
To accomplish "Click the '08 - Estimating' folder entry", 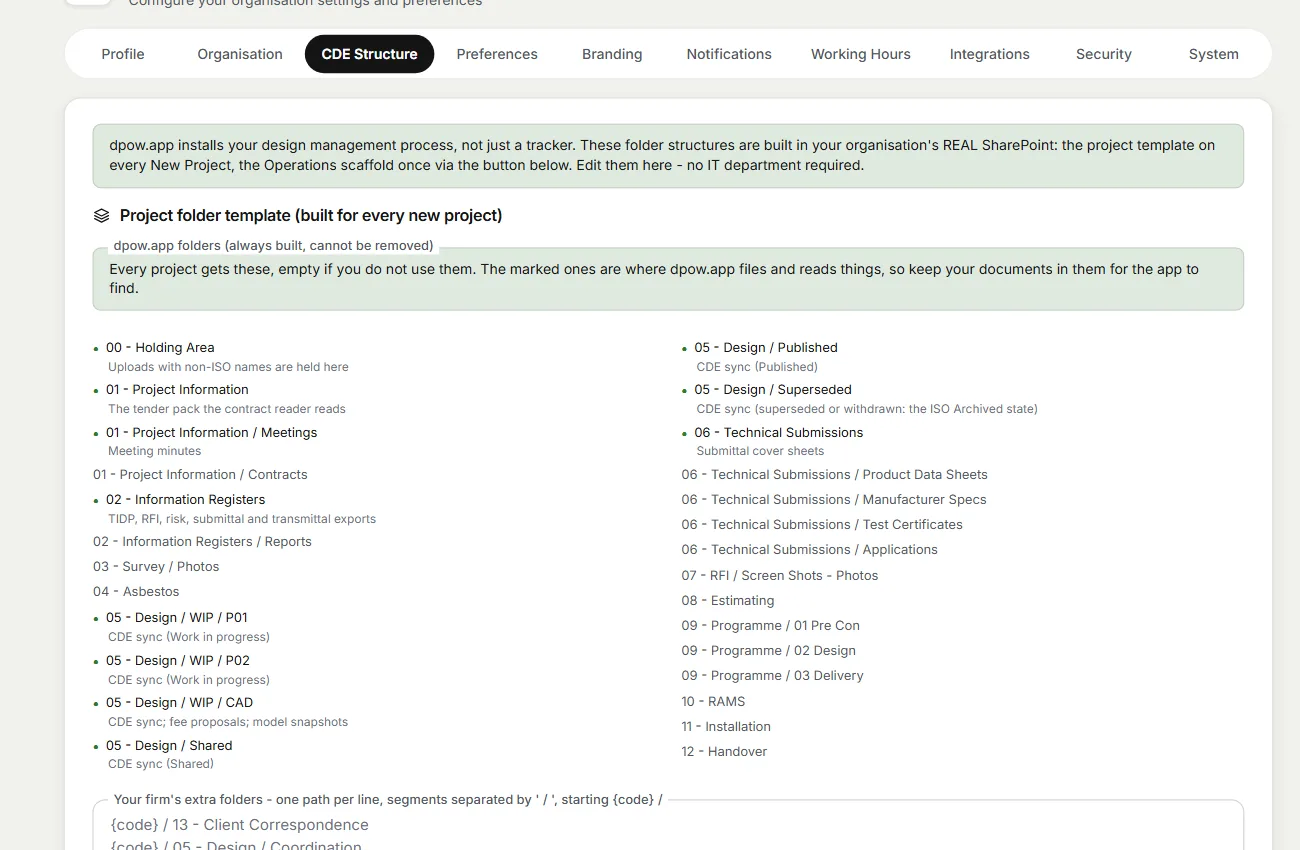I will pyautogui.click(x=728, y=601).
